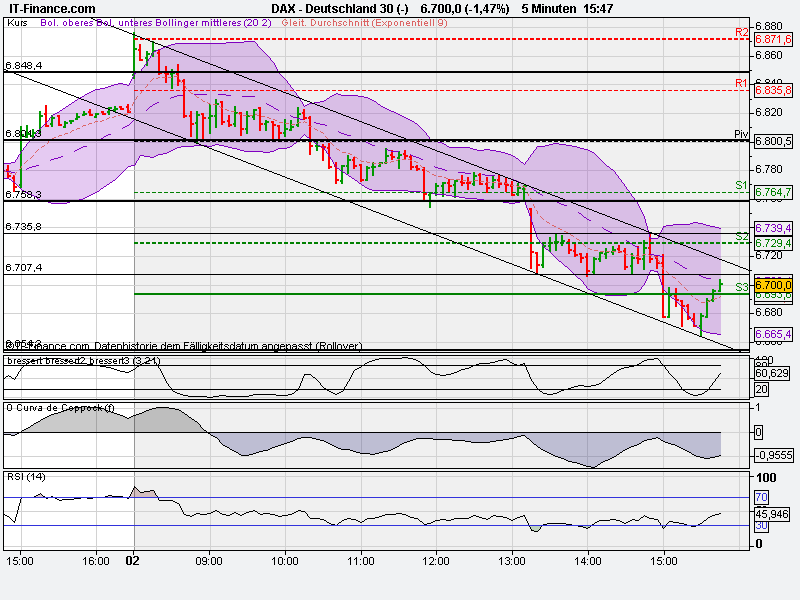Select the 10:00 time axis label
This screenshot has height=600, width=800.
(x=285, y=561)
